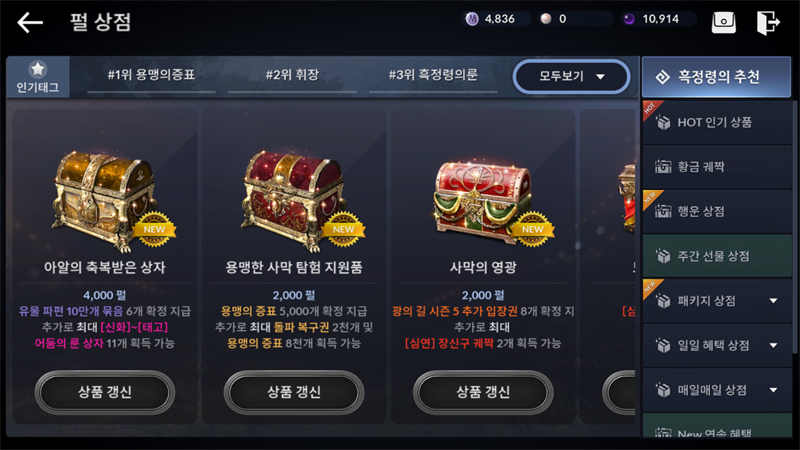
Task: Click the white pearl currency icon
Action: point(546,19)
